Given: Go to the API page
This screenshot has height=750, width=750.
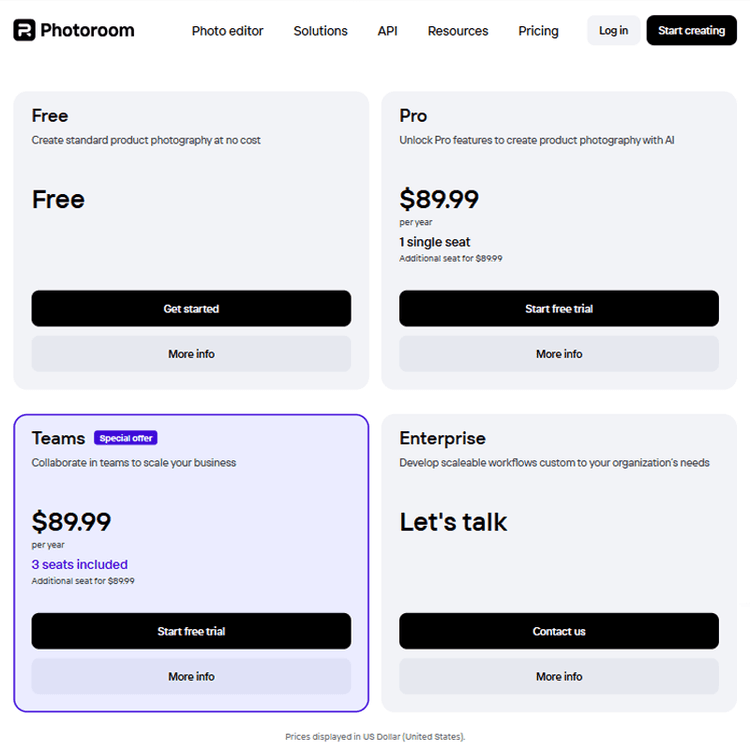Looking at the screenshot, I should click(387, 31).
